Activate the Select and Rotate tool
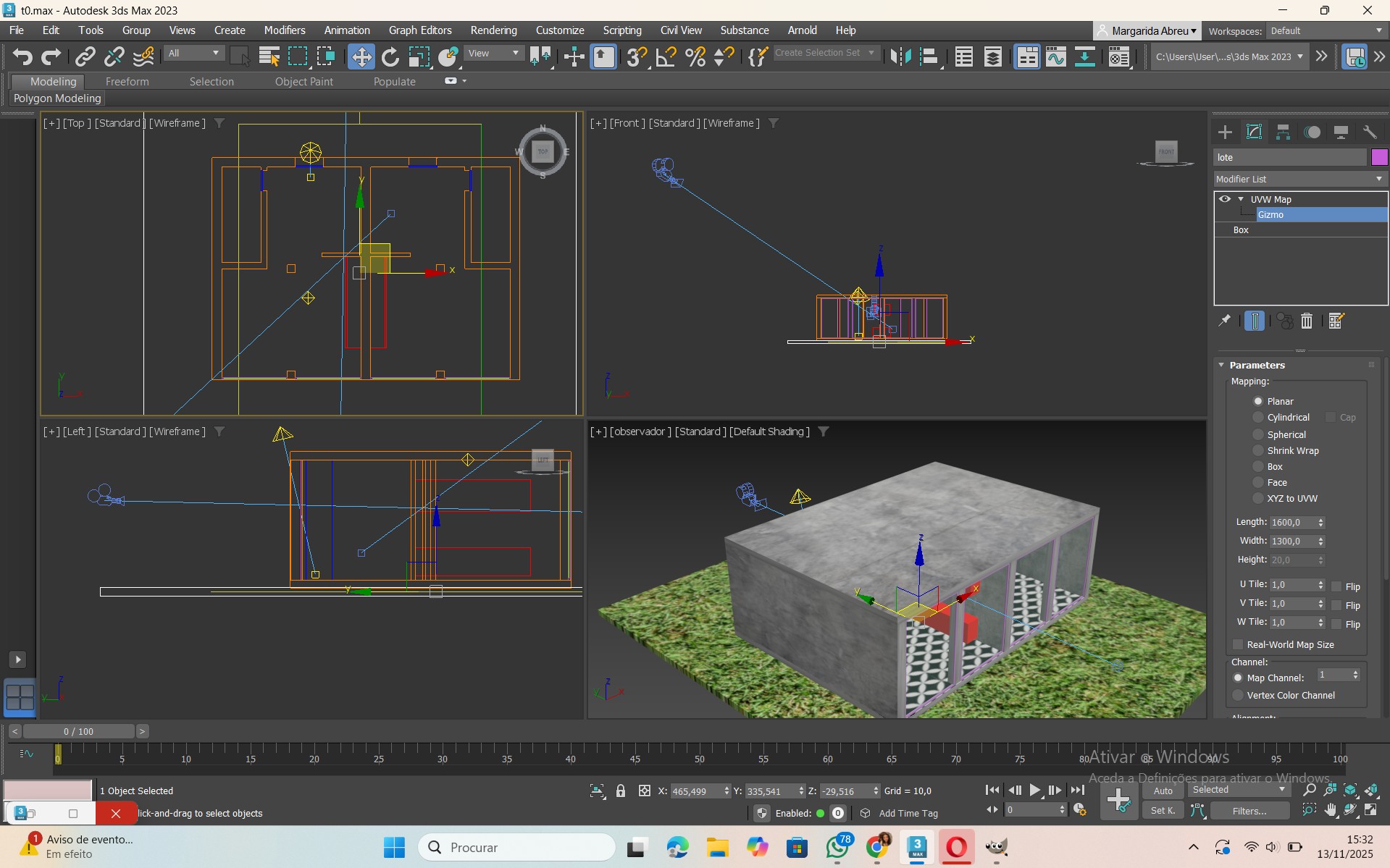This screenshot has height=868, width=1390. click(390, 56)
